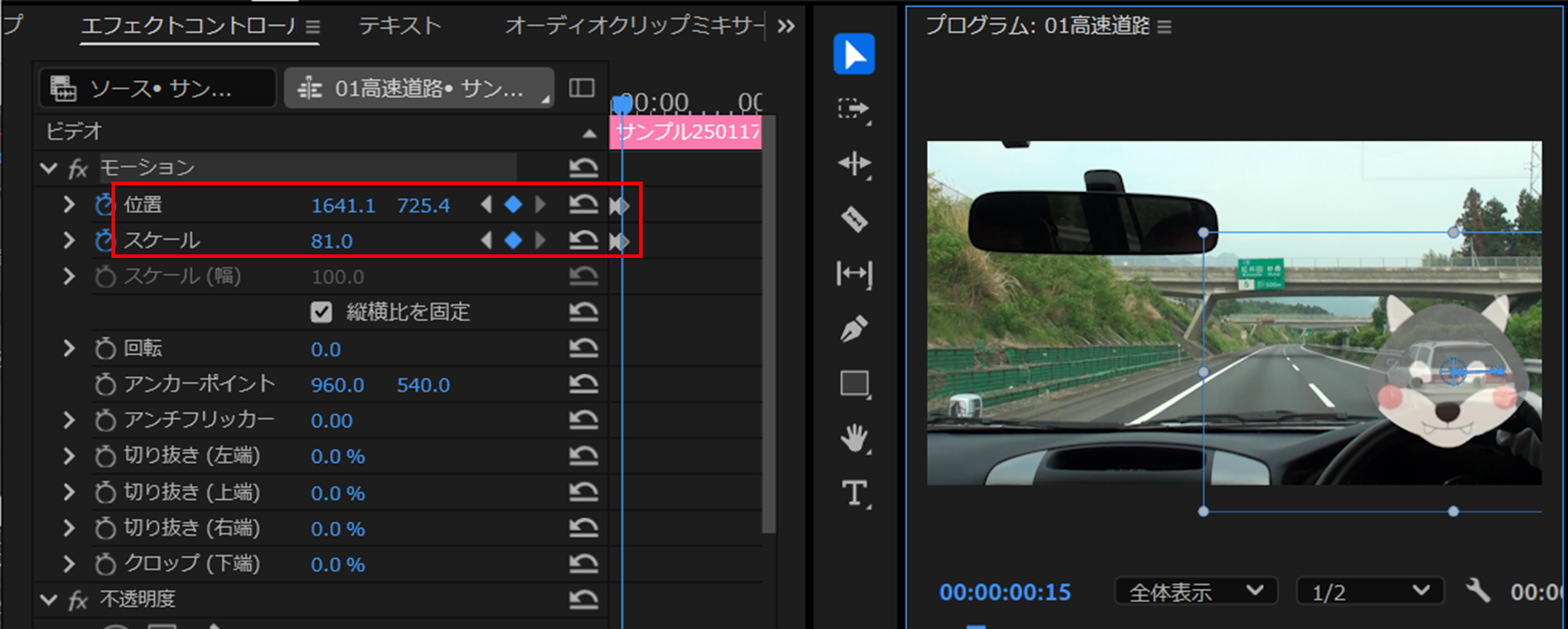This screenshot has width=1568, height=629.
Task: Select the Slip tool
Action: (x=853, y=275)
